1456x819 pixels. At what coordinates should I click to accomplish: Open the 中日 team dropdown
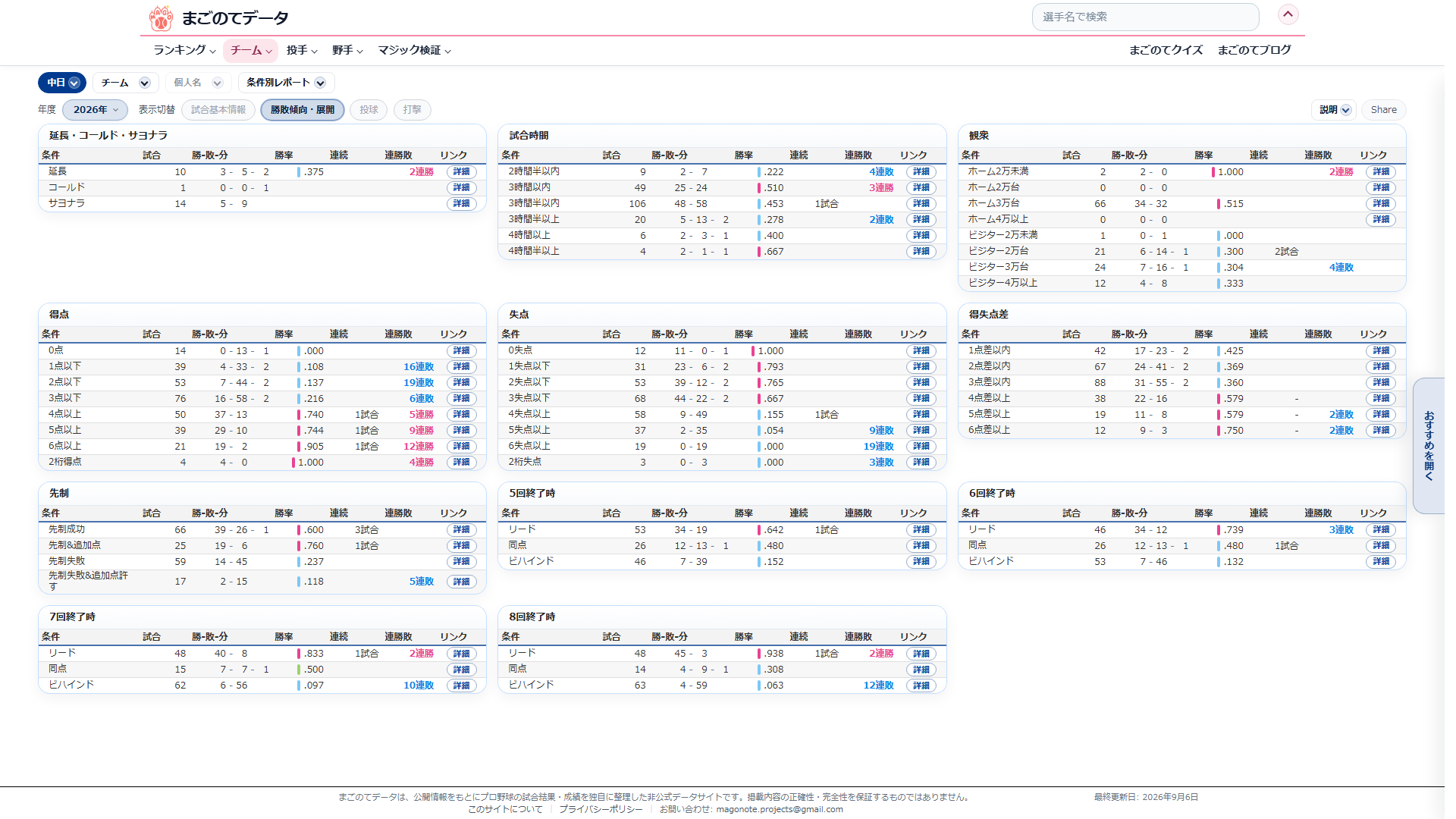[62, 83]
